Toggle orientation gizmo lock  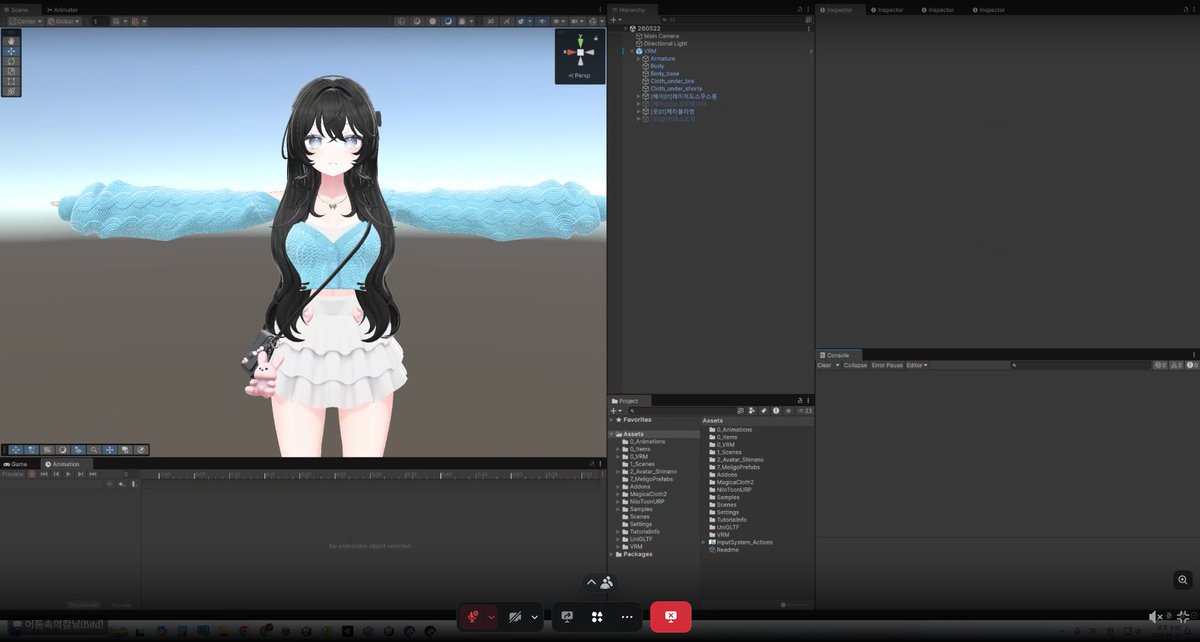[x=596, y=38]
